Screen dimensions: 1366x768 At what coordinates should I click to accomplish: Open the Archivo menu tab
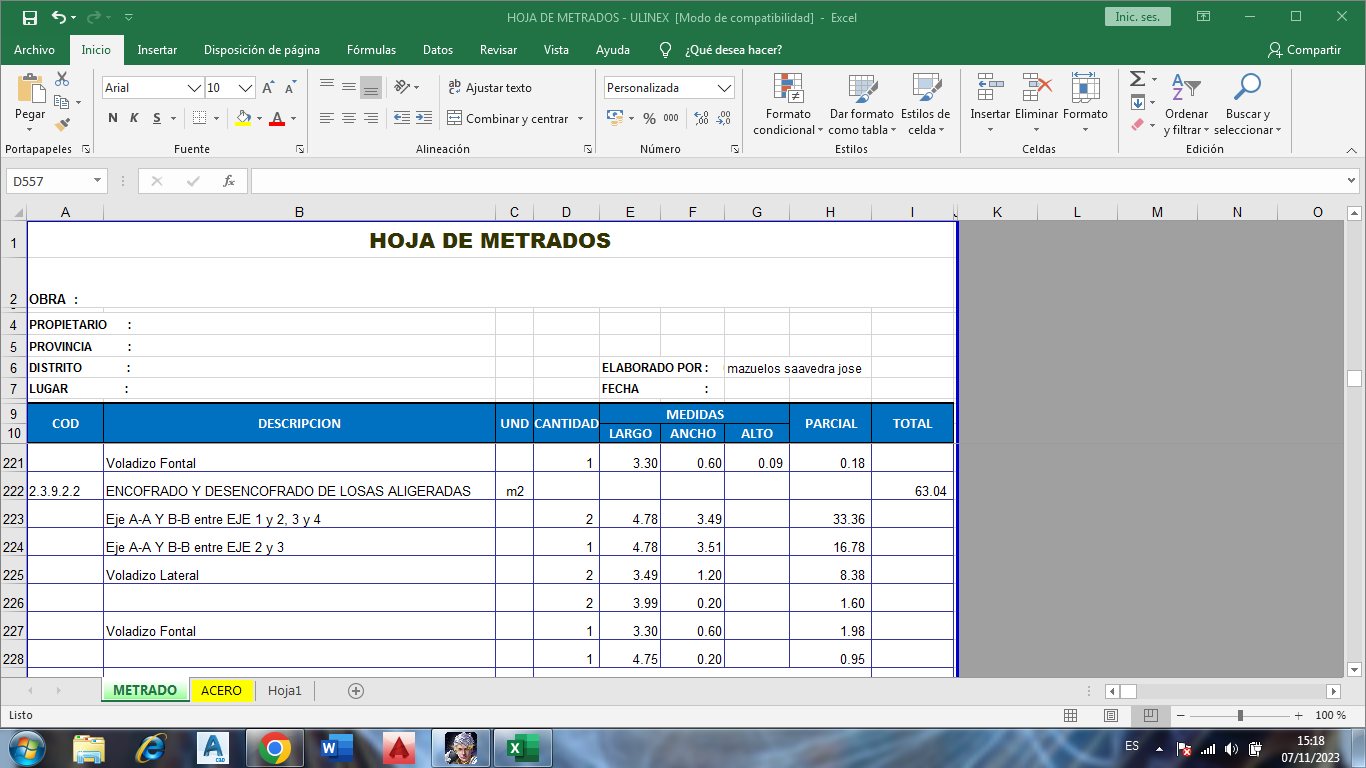click(34, 50)
